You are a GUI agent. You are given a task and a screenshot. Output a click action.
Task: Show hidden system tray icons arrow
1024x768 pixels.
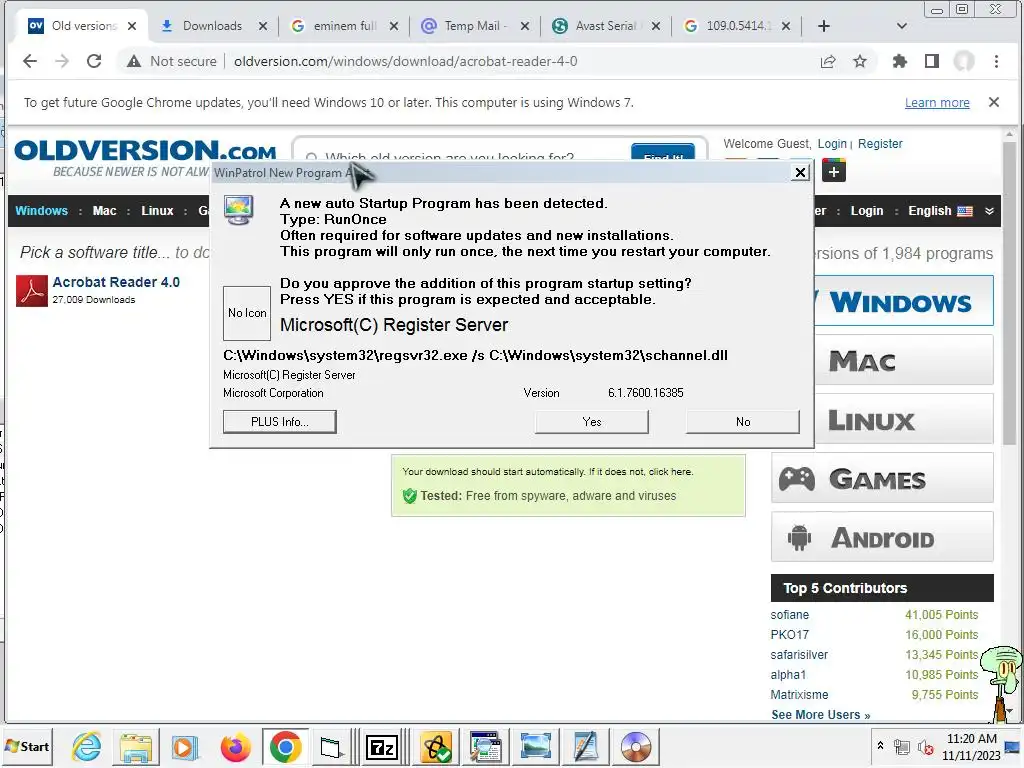point(880,745)
